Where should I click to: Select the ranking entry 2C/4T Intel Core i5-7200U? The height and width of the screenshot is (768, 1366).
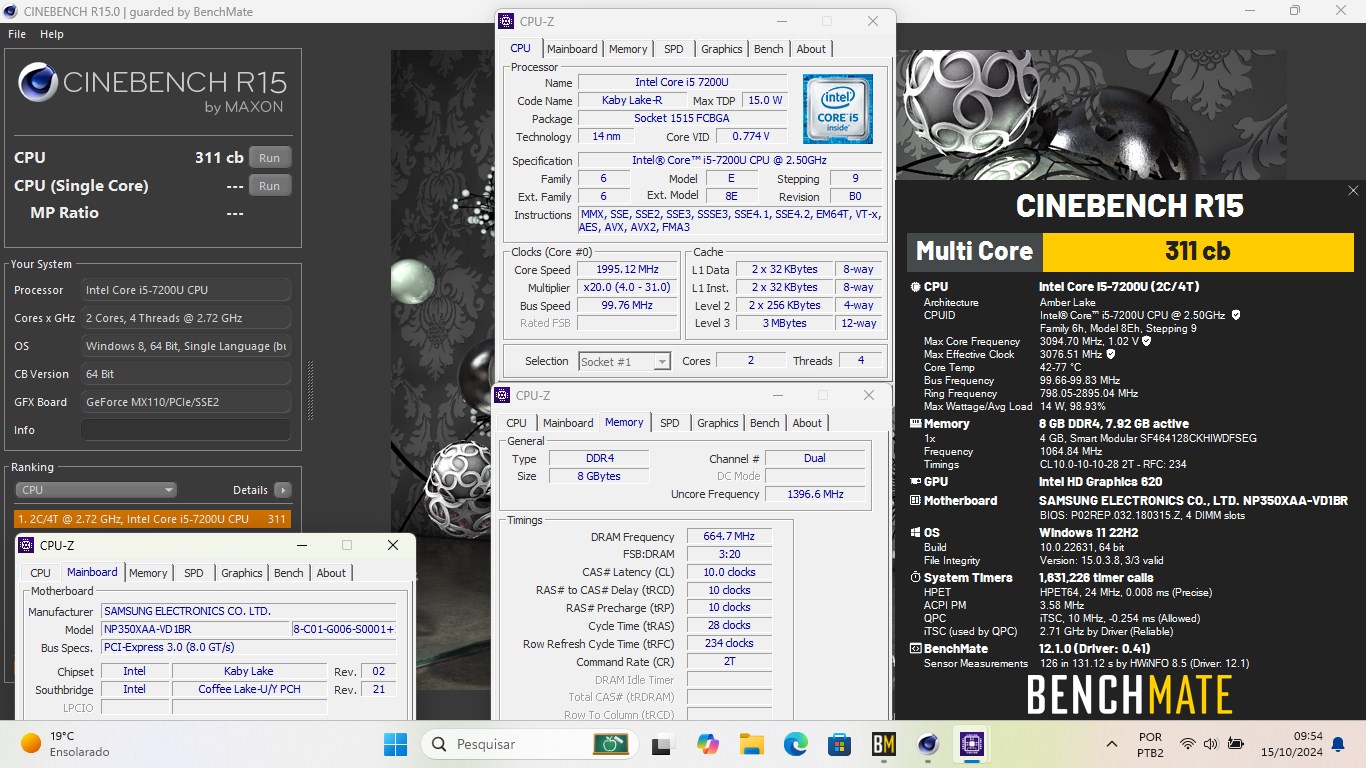click(x=153, y=519)
